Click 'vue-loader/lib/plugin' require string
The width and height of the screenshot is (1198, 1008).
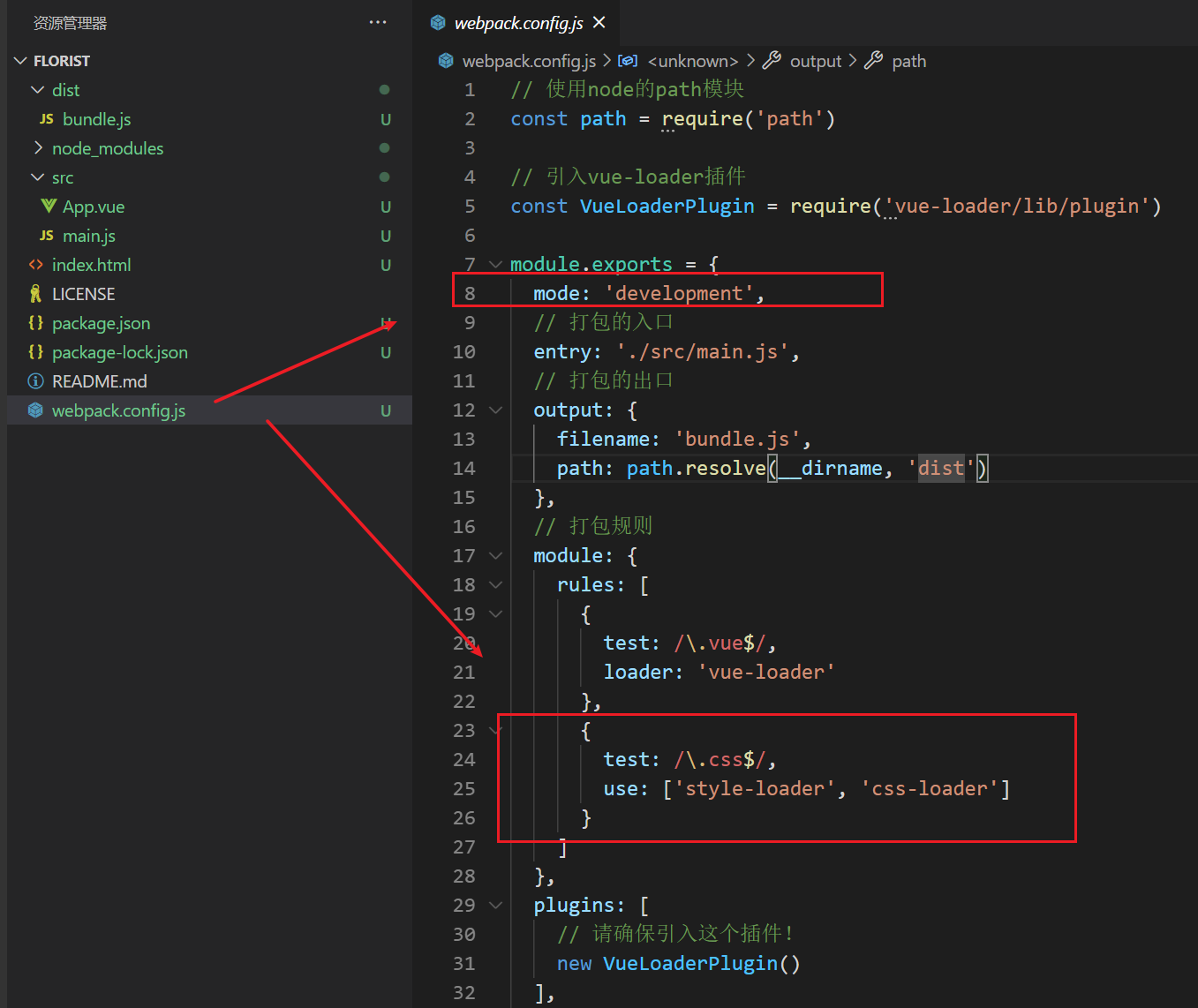(x=1017, y=206)
